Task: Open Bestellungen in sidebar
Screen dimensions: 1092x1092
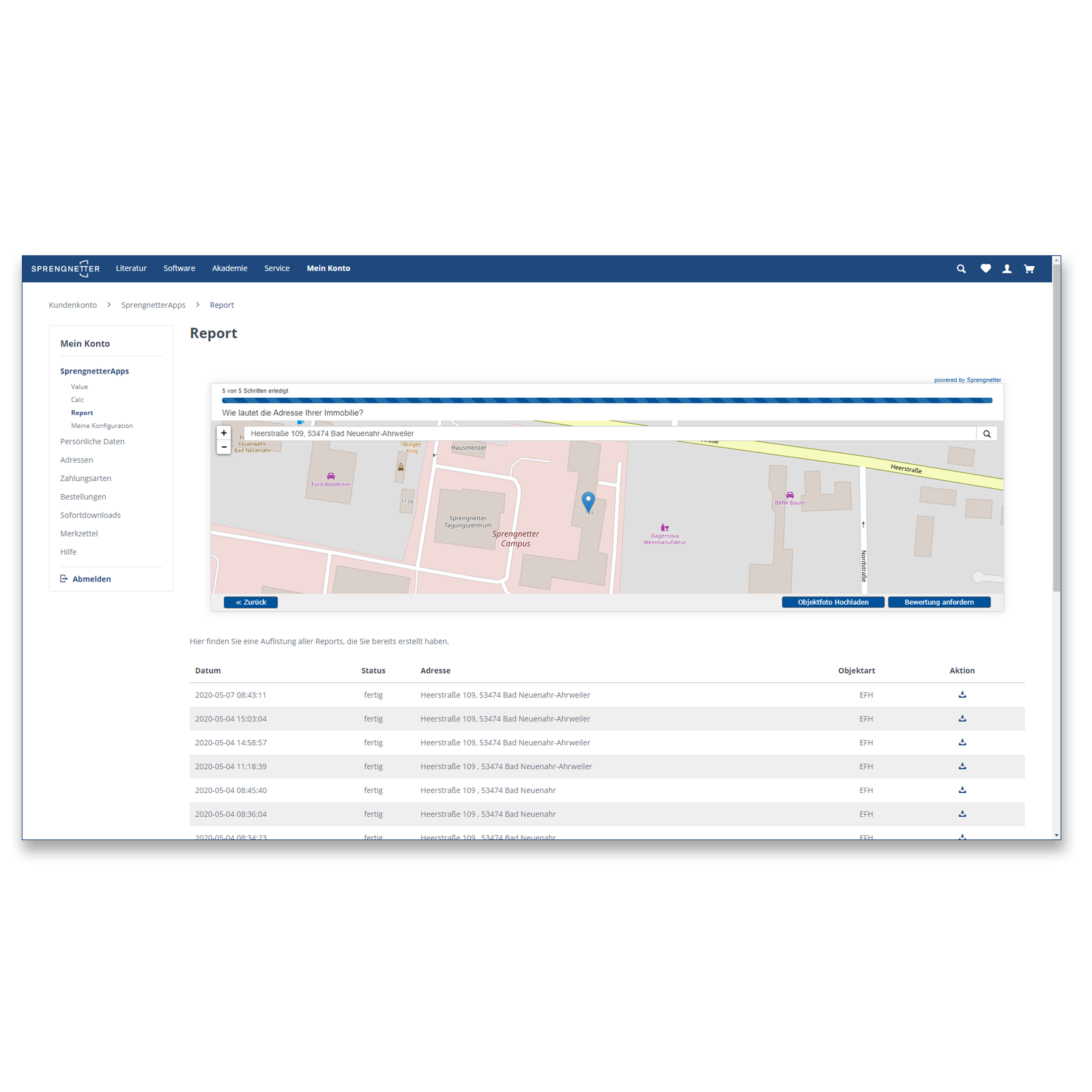Action: tap(83, 497)
